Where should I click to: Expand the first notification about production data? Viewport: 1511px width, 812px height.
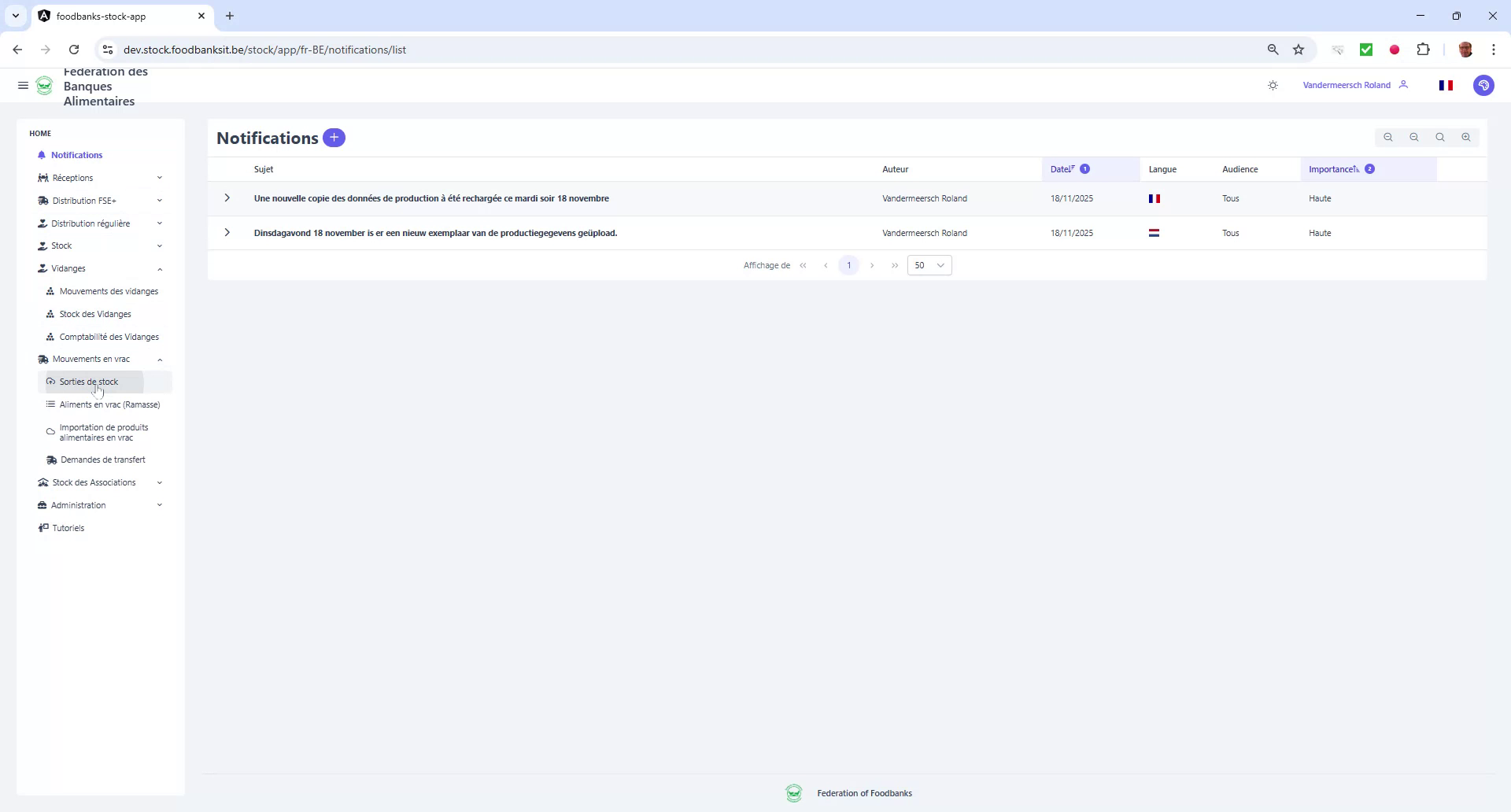click(227, 198)
